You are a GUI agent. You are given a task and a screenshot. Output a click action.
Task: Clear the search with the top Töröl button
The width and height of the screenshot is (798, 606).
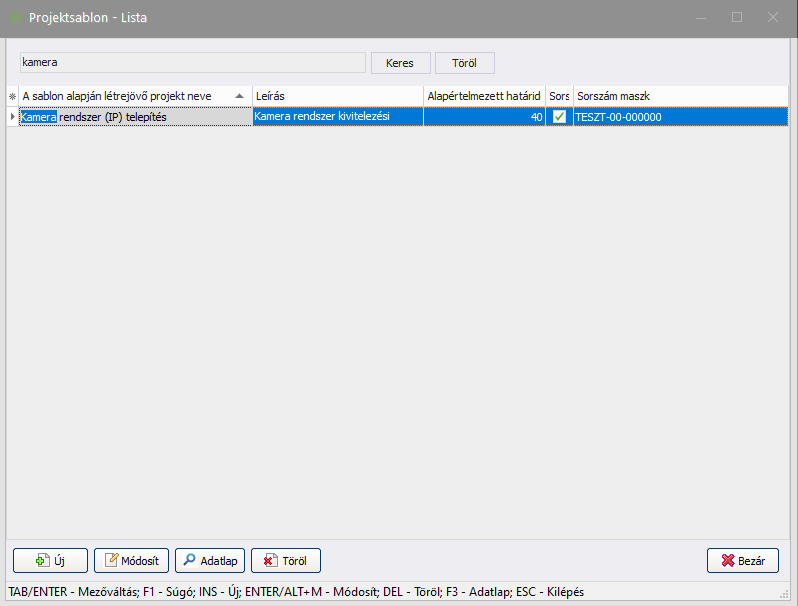coord(464,63)
